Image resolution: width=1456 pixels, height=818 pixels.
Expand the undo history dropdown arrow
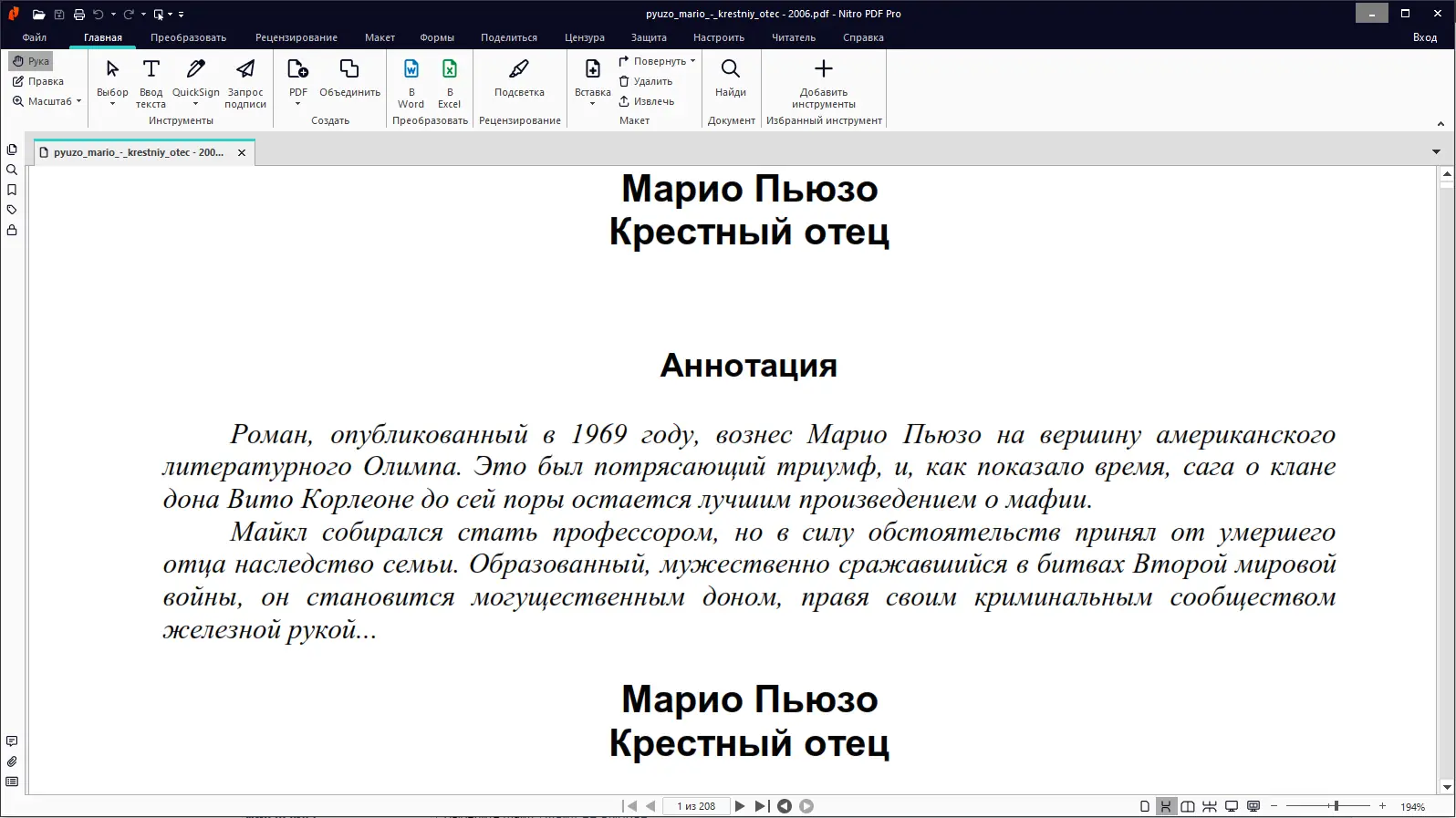click(x=113, y=15)
